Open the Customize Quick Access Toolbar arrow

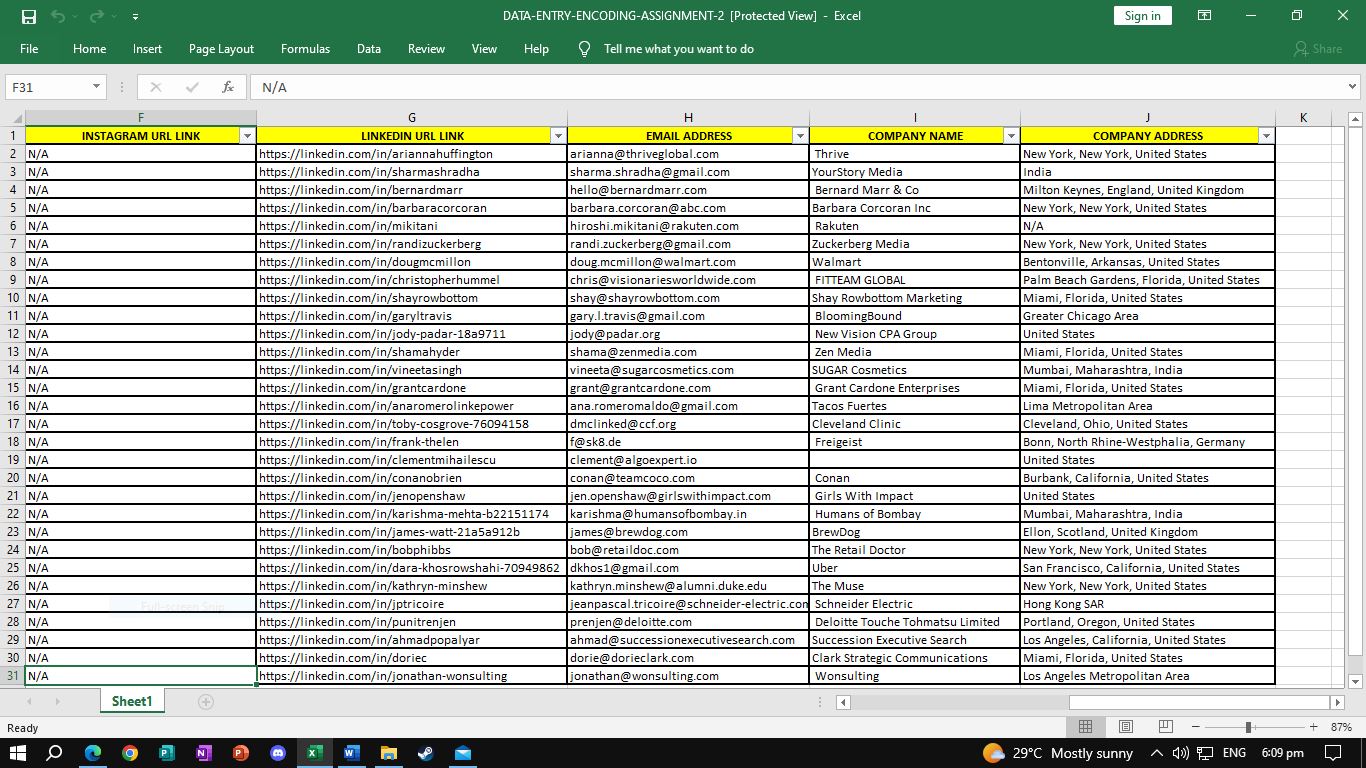point(135,17)
